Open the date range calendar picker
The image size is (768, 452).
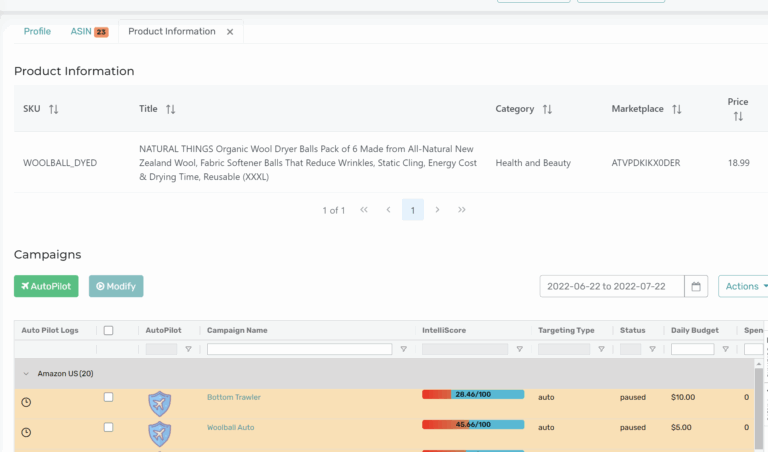(696, 286)
